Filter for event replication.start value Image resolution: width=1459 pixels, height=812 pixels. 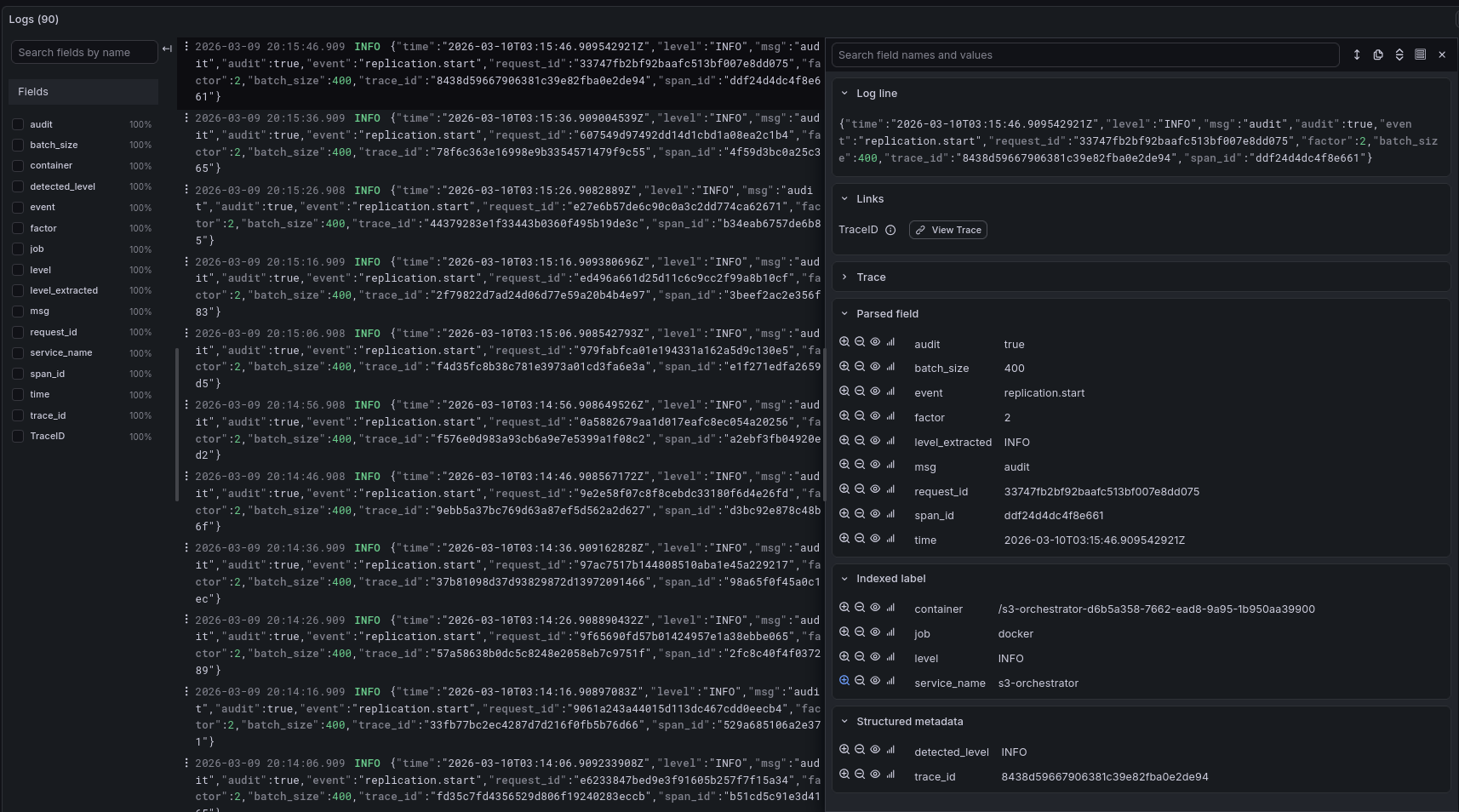844,391
